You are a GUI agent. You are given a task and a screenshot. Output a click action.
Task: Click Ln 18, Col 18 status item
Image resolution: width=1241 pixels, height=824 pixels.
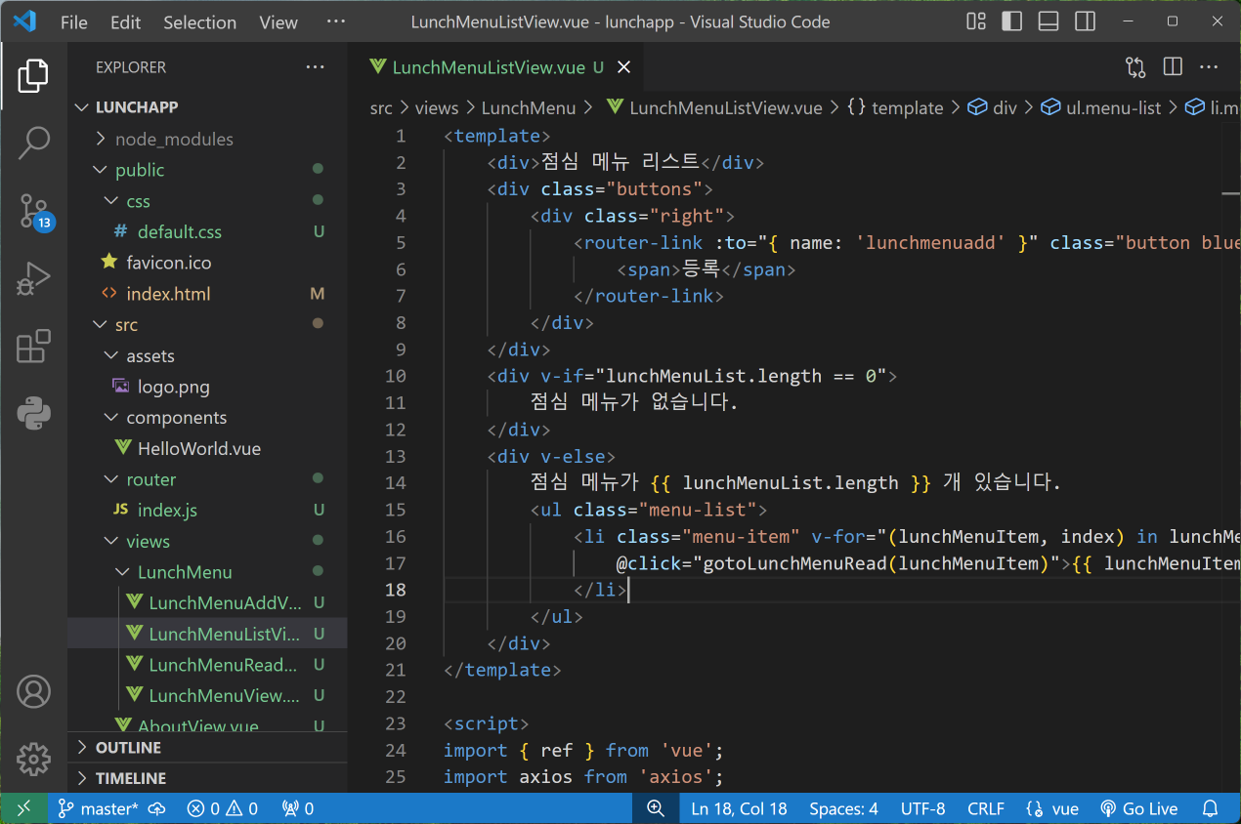click(739, 808)
